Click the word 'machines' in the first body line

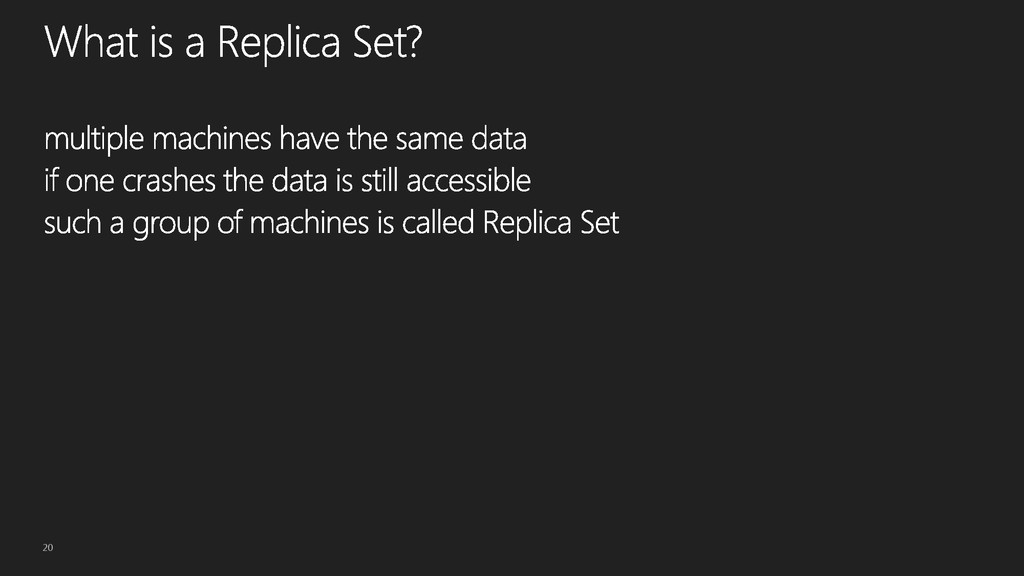(212, 138)
